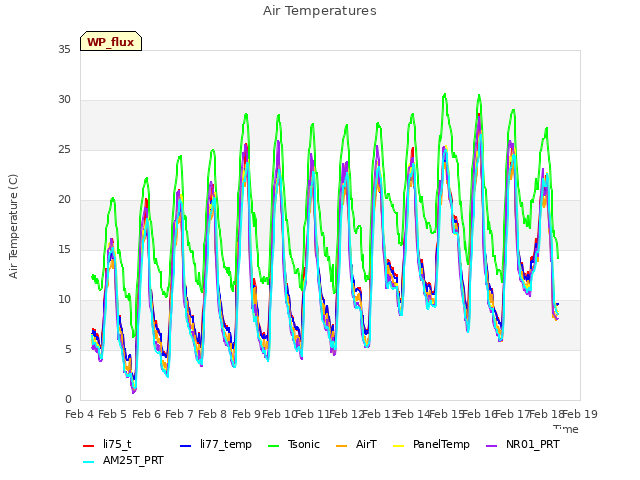Screen dimensions: 640x480
Task: Click the 10 y-axis tick label
Action: pyautogui.click(x=64, y=299)
